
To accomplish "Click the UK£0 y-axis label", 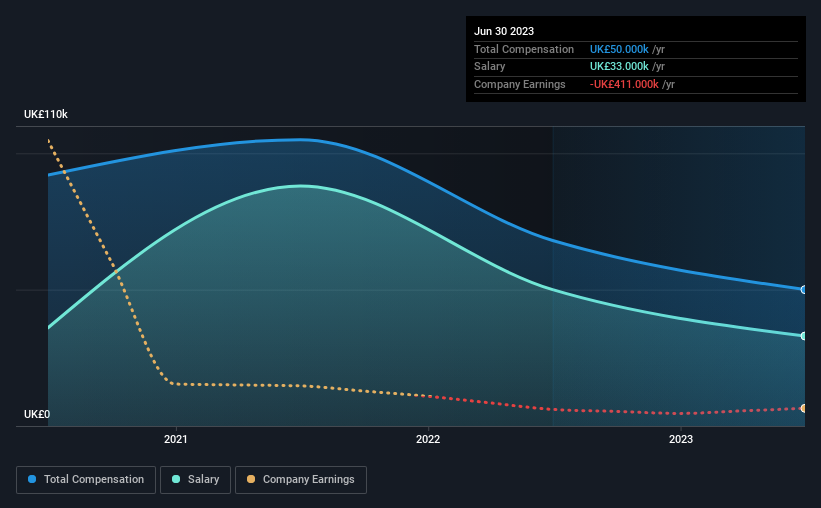I will pos(37,414).
